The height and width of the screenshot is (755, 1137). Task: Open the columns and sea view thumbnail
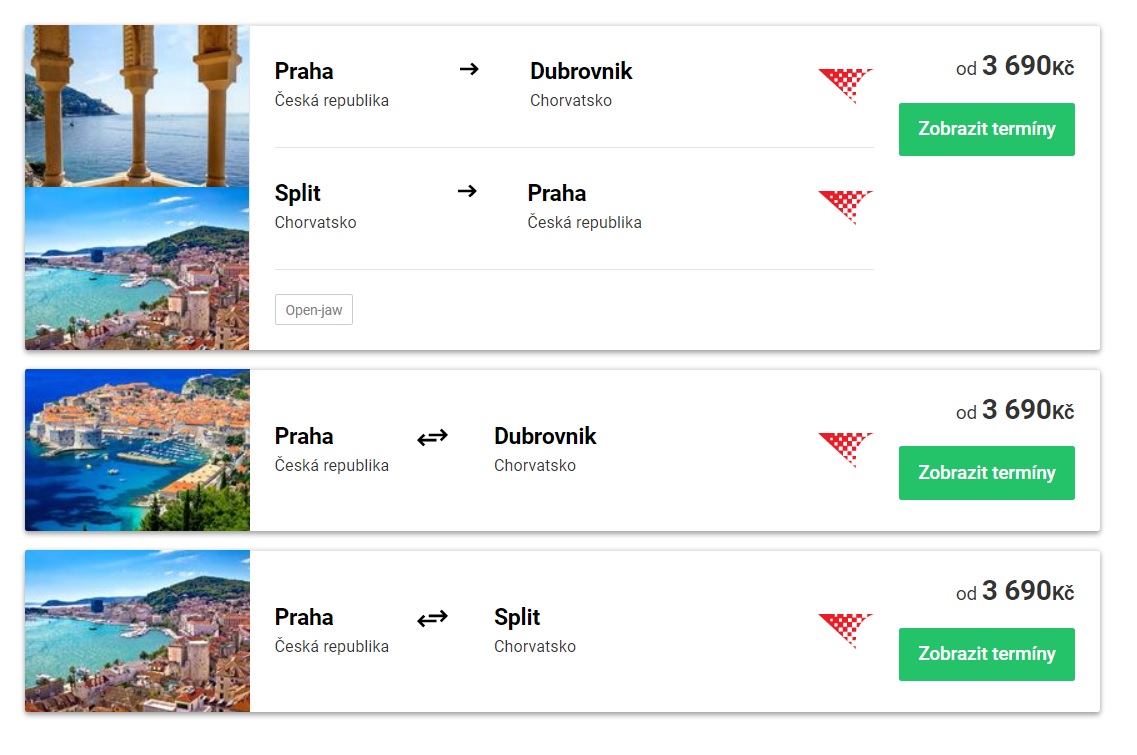point(137,106)
